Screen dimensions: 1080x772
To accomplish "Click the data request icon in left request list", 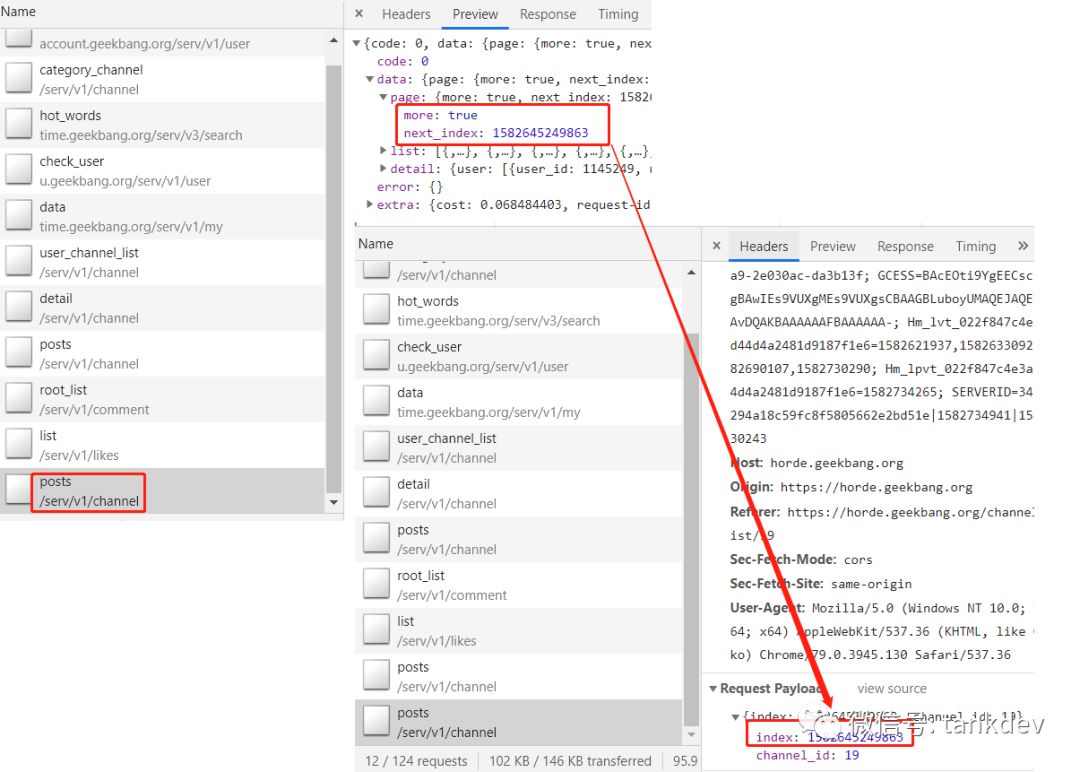I will 19,216.
